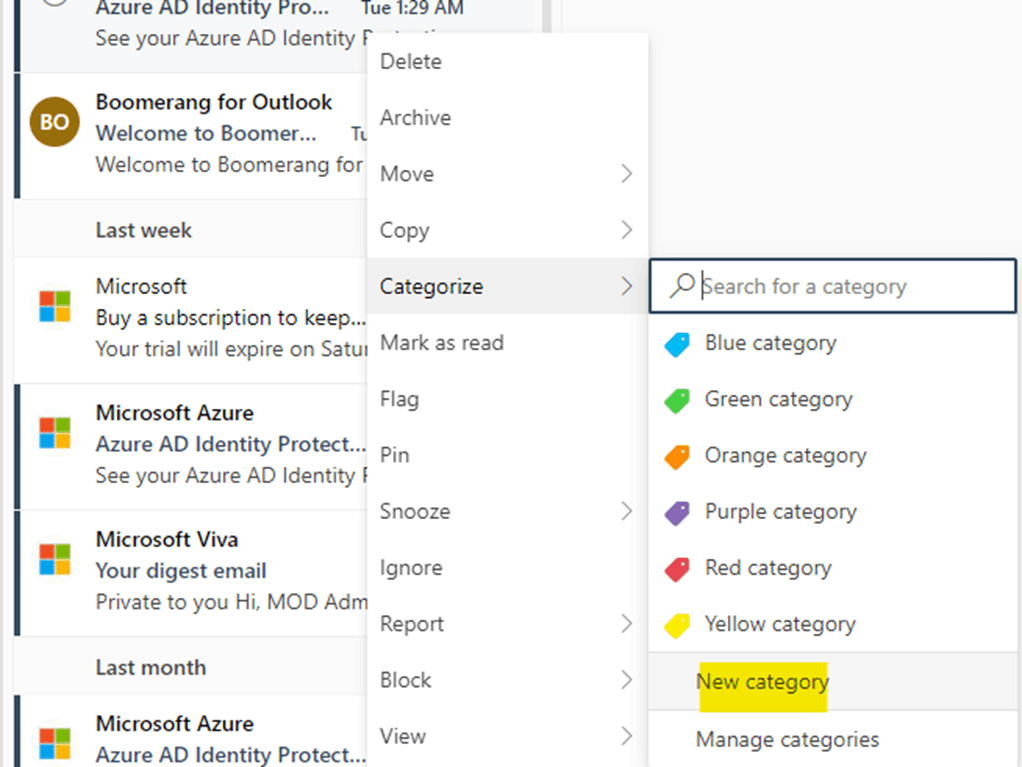Apply the Green category label

832,399
